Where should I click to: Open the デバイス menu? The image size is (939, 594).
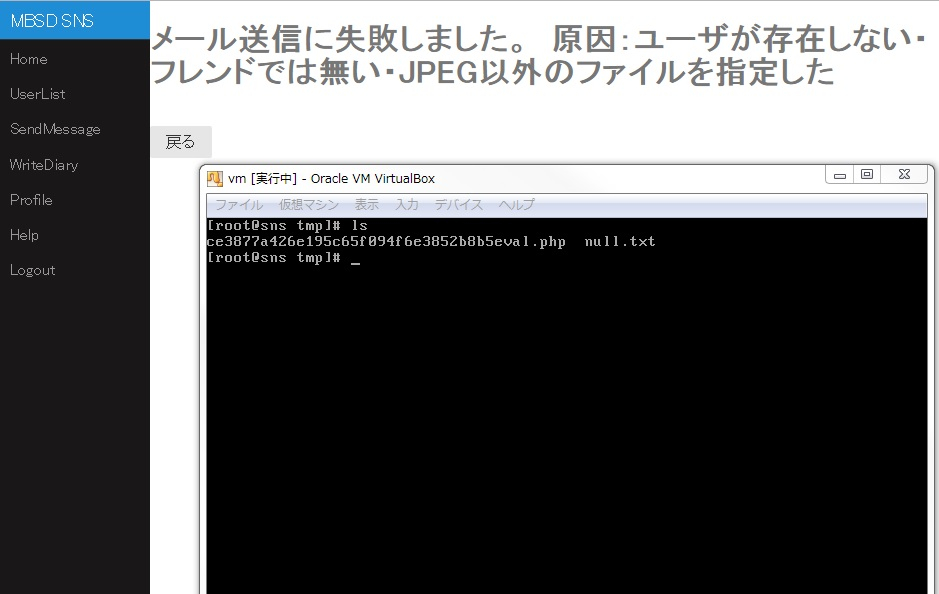click(459, 205)
